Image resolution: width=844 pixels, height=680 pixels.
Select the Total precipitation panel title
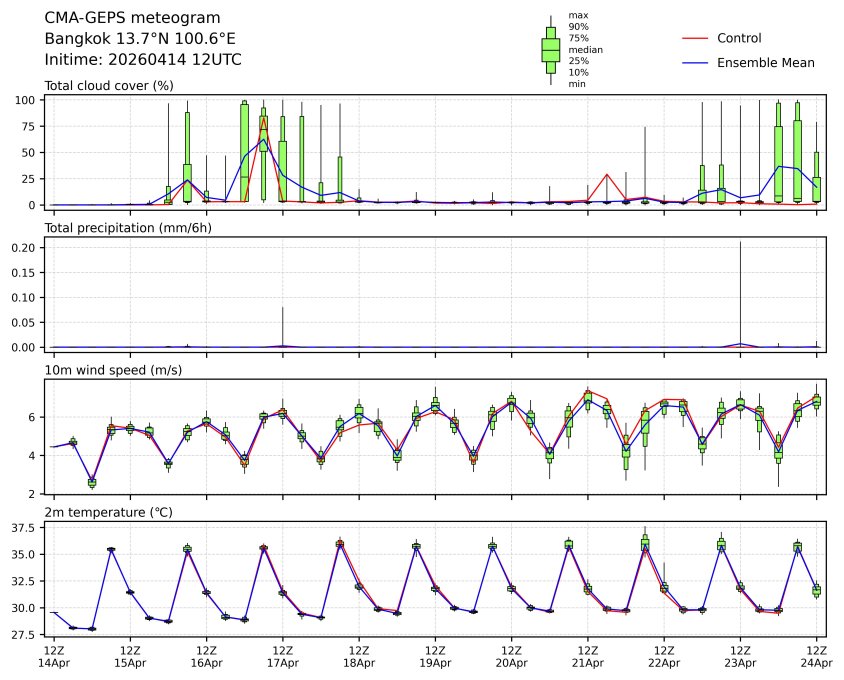[128, 228]
